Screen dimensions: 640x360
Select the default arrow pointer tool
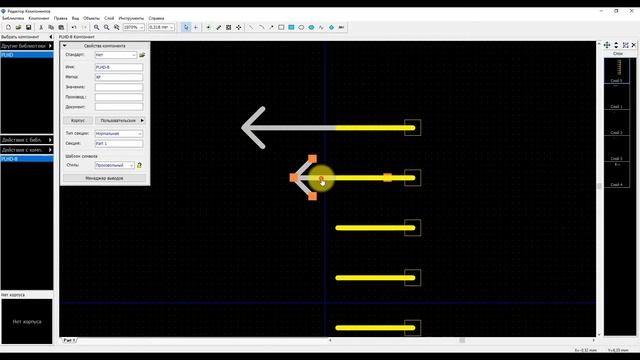(x=186, y=27)
